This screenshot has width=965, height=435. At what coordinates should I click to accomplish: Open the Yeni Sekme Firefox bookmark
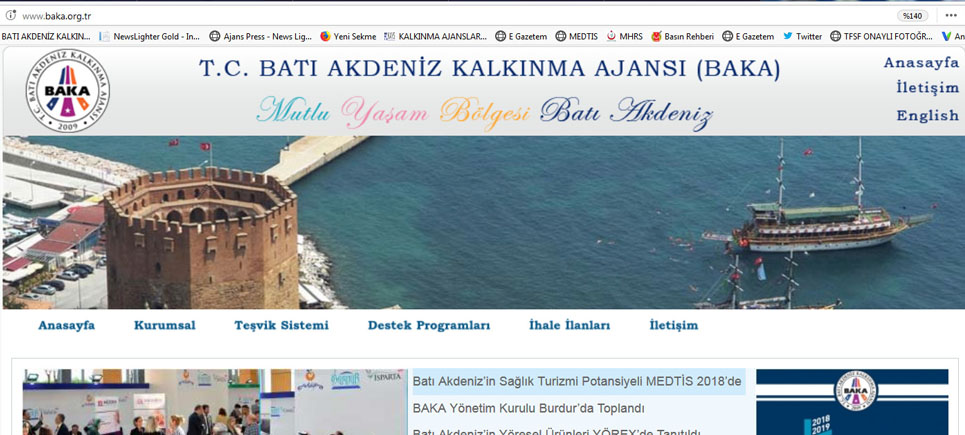click(348, 36)
